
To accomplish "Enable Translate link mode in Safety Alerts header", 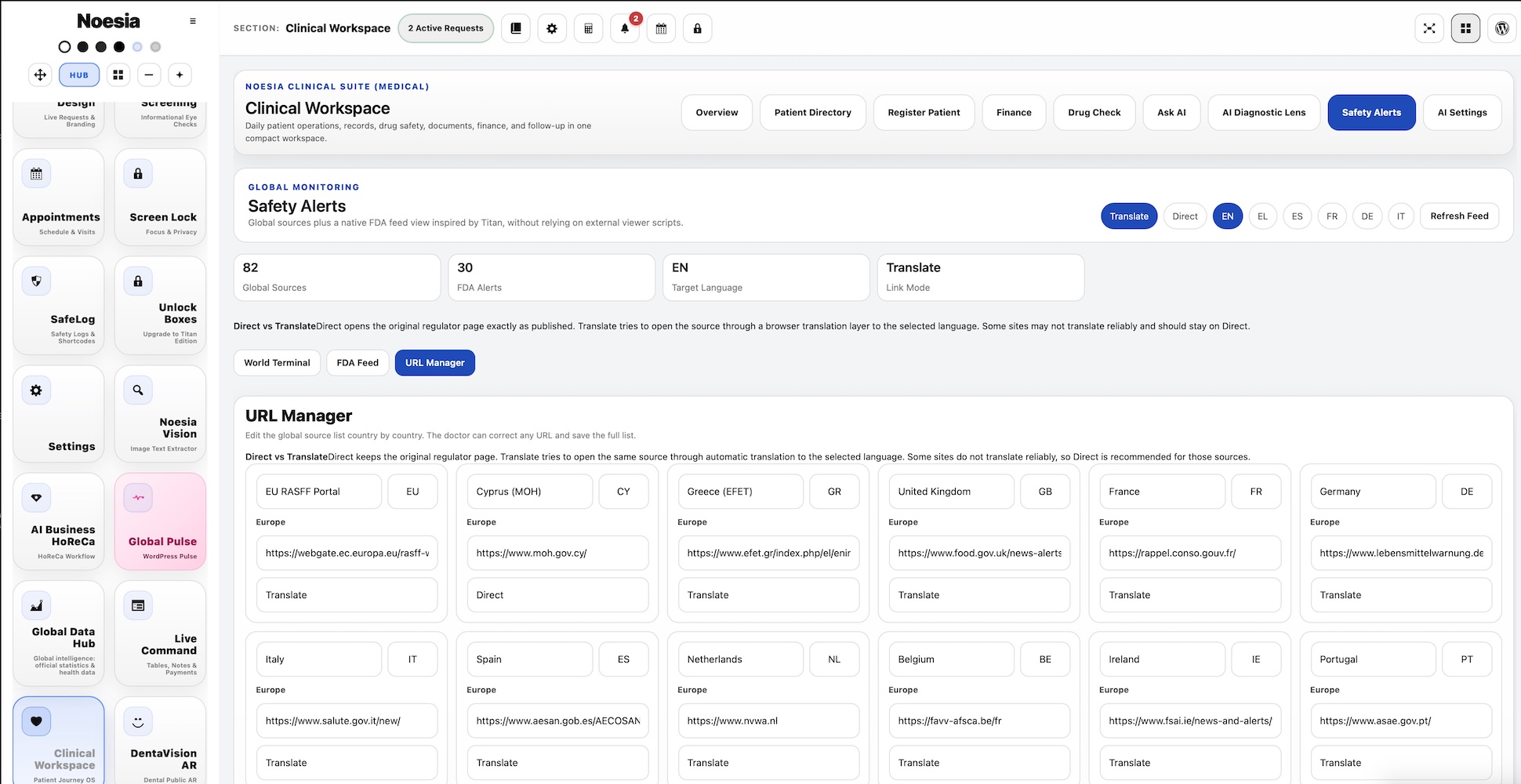I will (x=1129, y=216).
